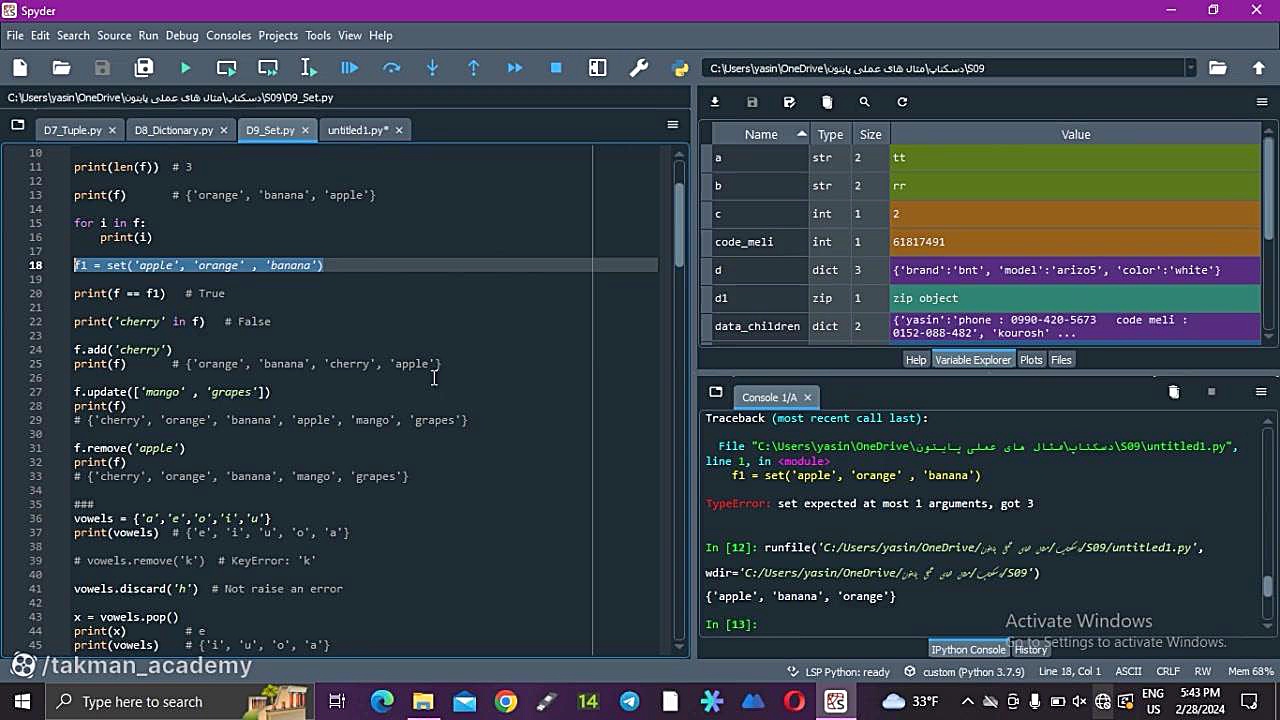Sort variables by Name column

(760, 134)
